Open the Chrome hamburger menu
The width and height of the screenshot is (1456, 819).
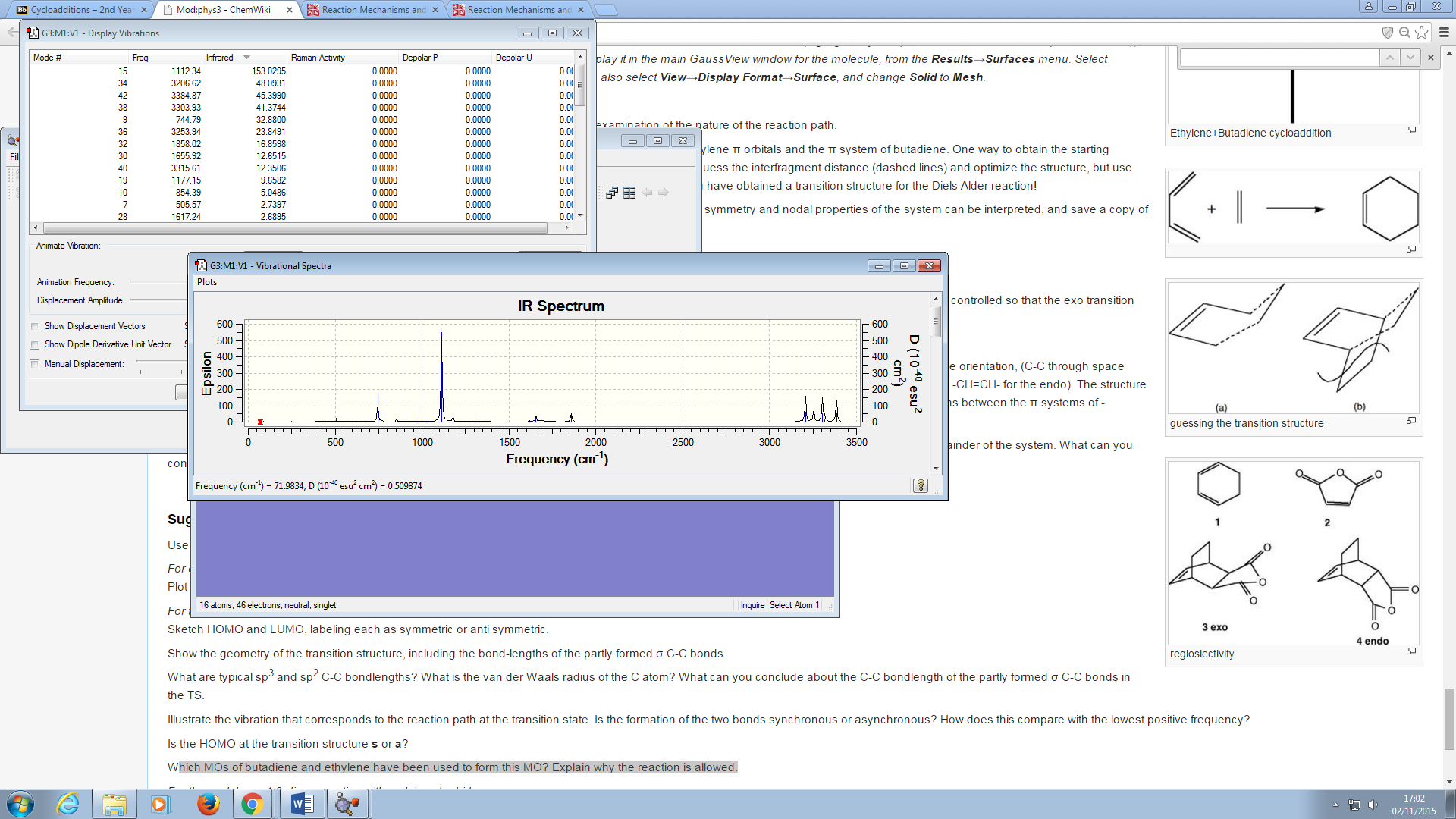1444,33
